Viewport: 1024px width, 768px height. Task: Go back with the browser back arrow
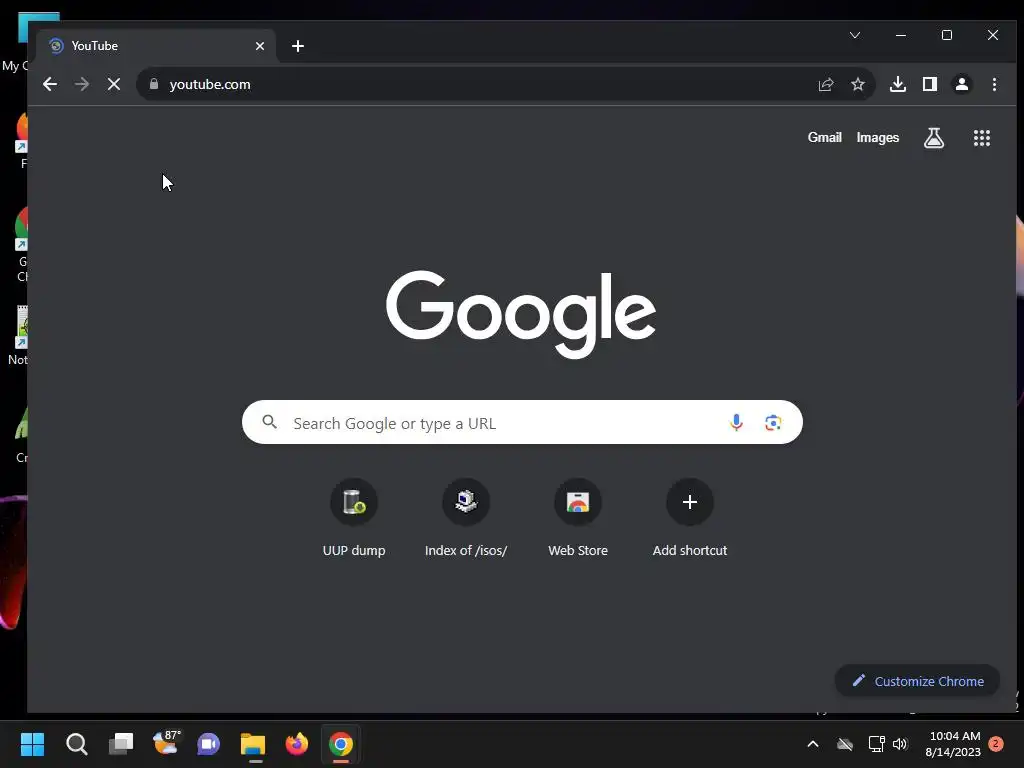coord(50,84)
